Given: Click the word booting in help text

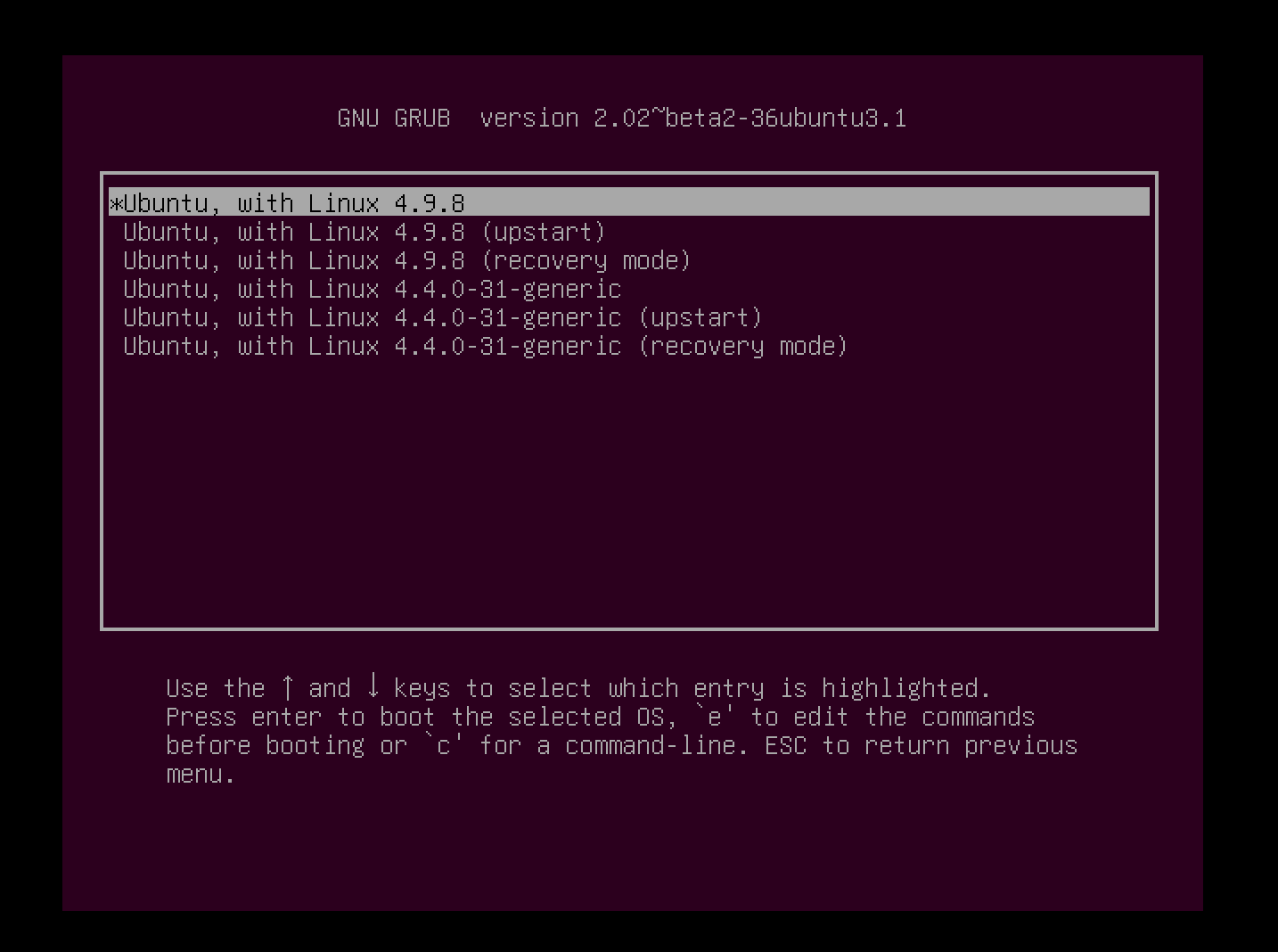Looking at the screenshot, I should pos(315,745).
